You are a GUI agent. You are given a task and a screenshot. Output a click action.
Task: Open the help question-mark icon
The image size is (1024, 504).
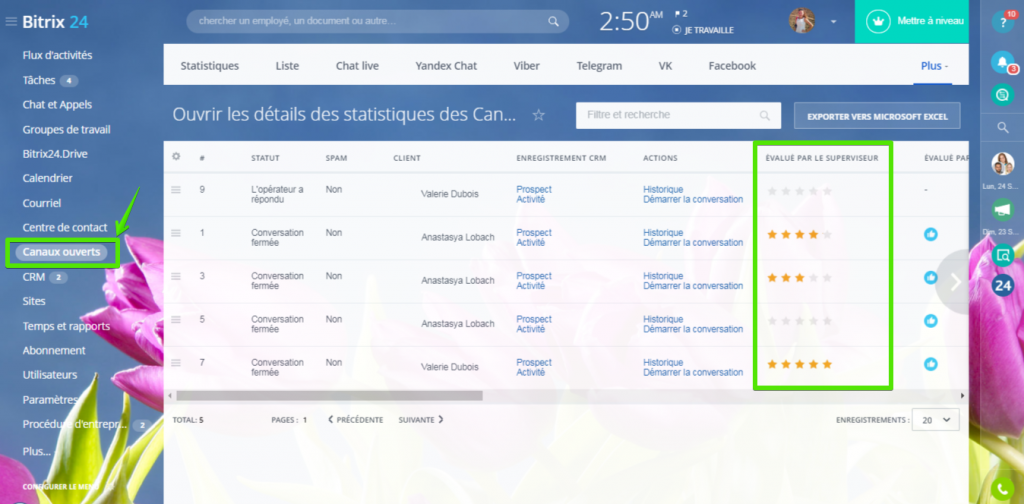point(1002,22)
